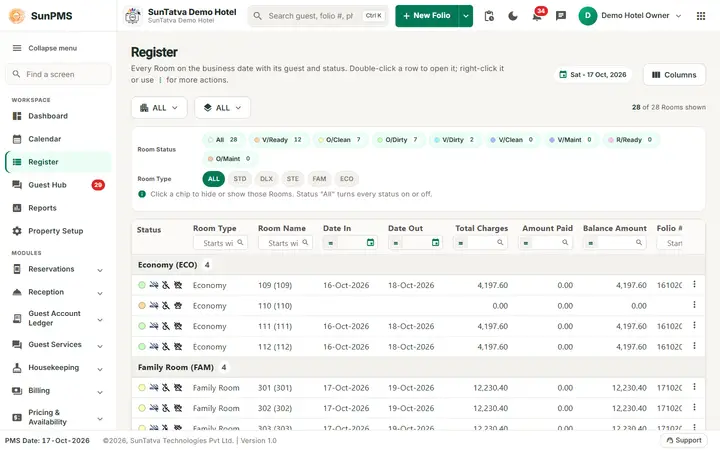The height and width of the screenshot is (450, 720).
Task: Click search icon in Amount Paid filter
Action: [x=565, y=242]
